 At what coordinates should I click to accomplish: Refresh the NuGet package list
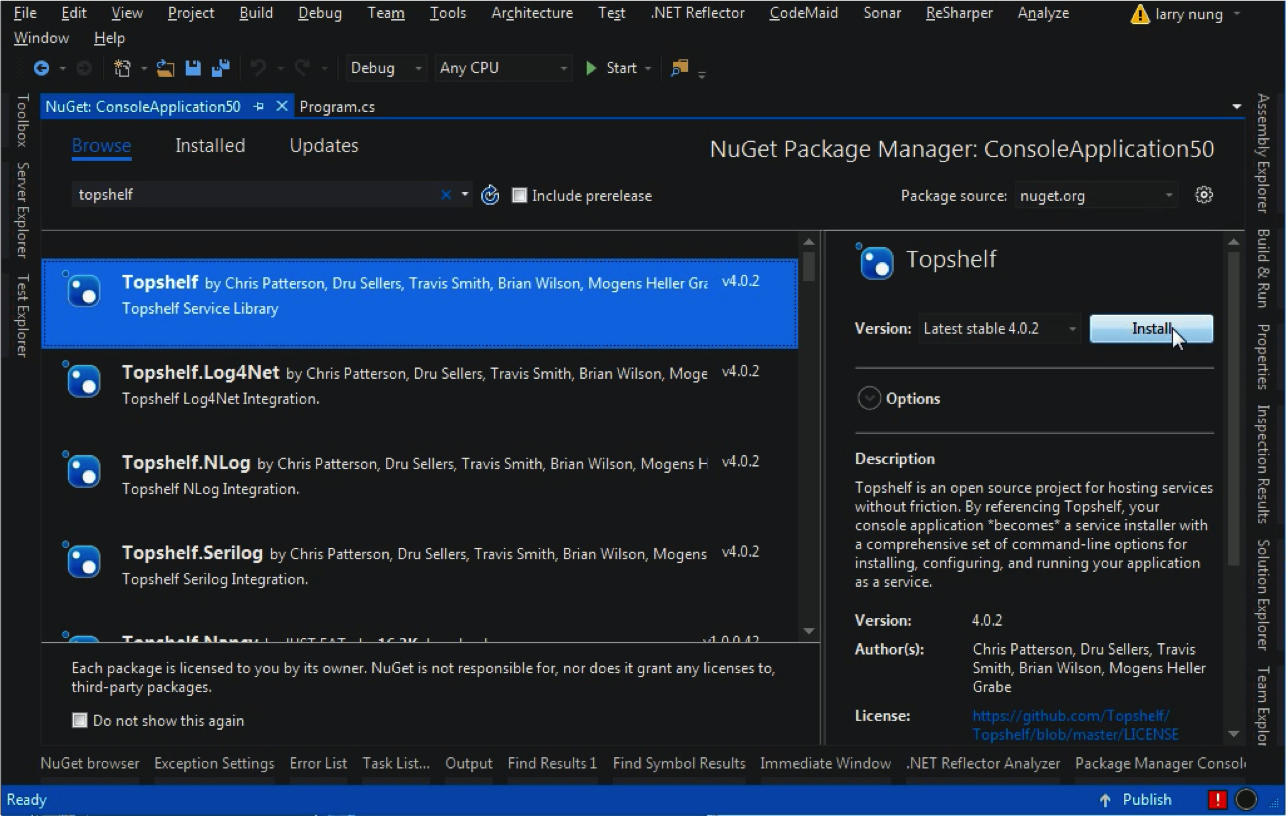[490, 195]
